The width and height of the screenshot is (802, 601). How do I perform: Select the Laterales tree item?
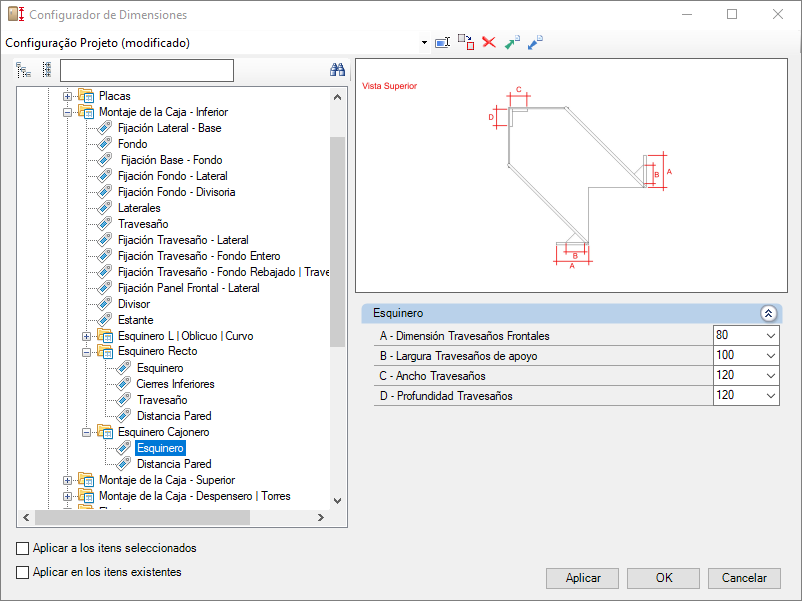click(x=139, y=208)
